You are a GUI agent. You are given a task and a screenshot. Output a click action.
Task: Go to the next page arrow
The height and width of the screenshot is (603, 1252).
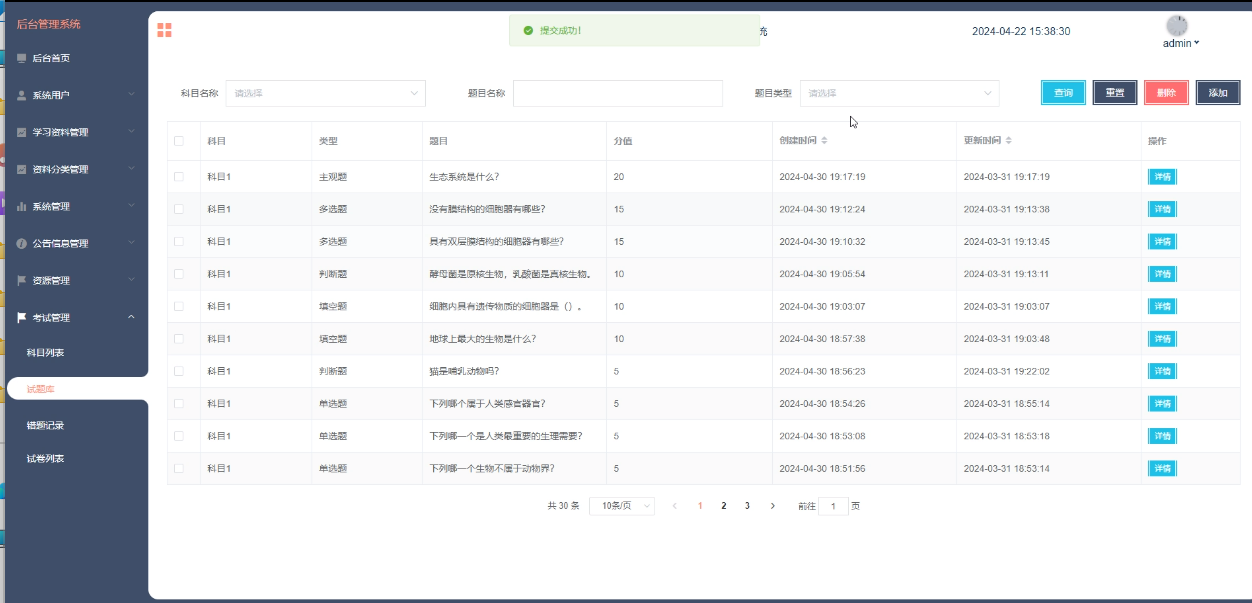[772, 506]
